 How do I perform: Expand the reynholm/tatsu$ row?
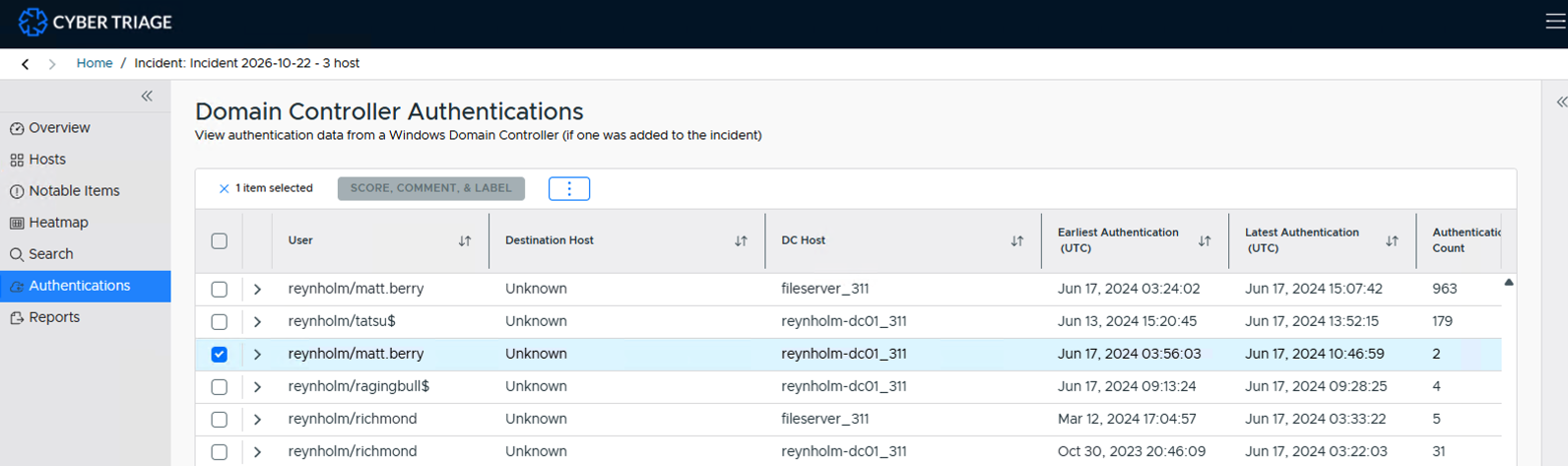click(257, 322)
